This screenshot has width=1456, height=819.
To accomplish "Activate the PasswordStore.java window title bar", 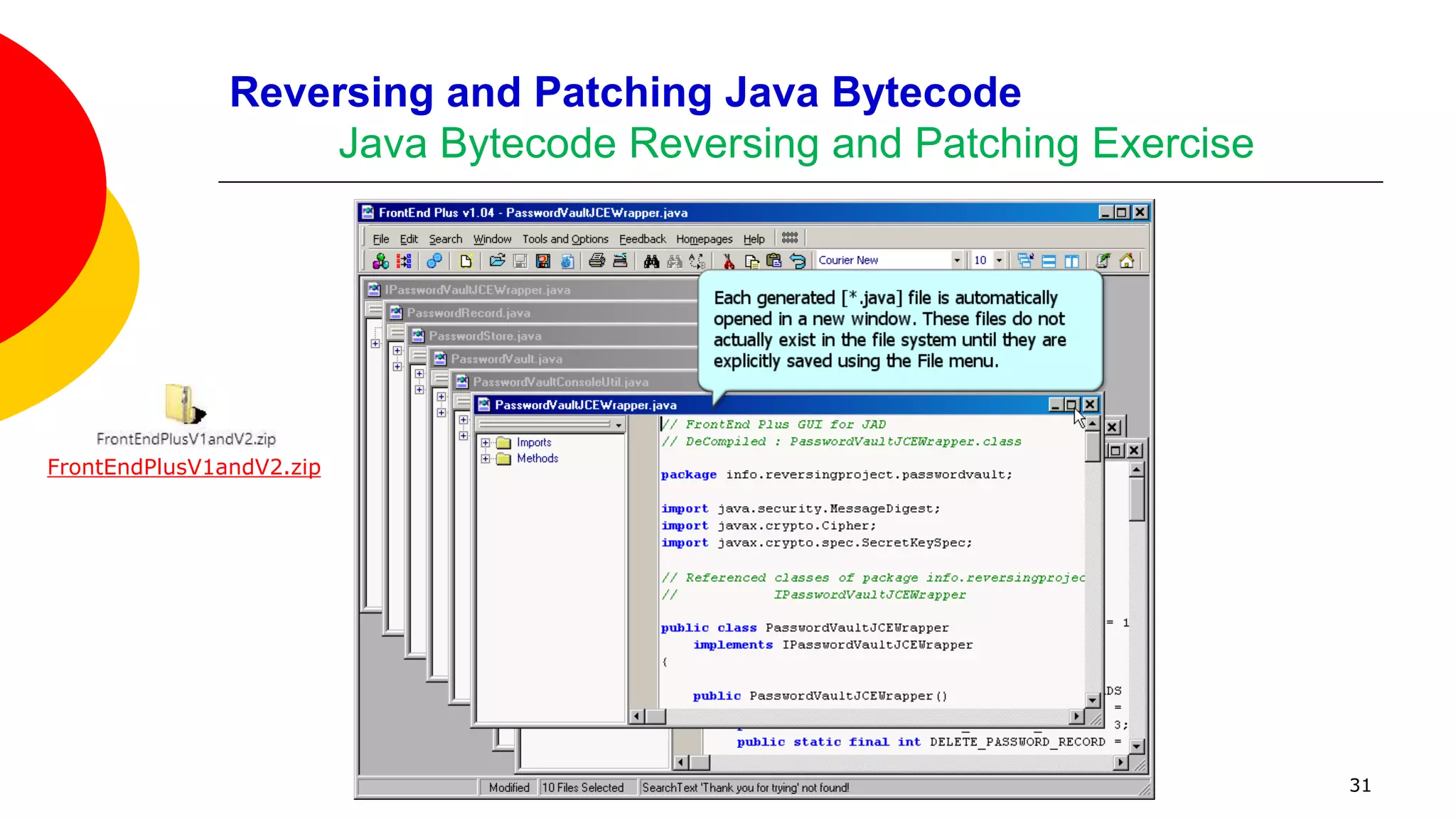I will (485, 336).
